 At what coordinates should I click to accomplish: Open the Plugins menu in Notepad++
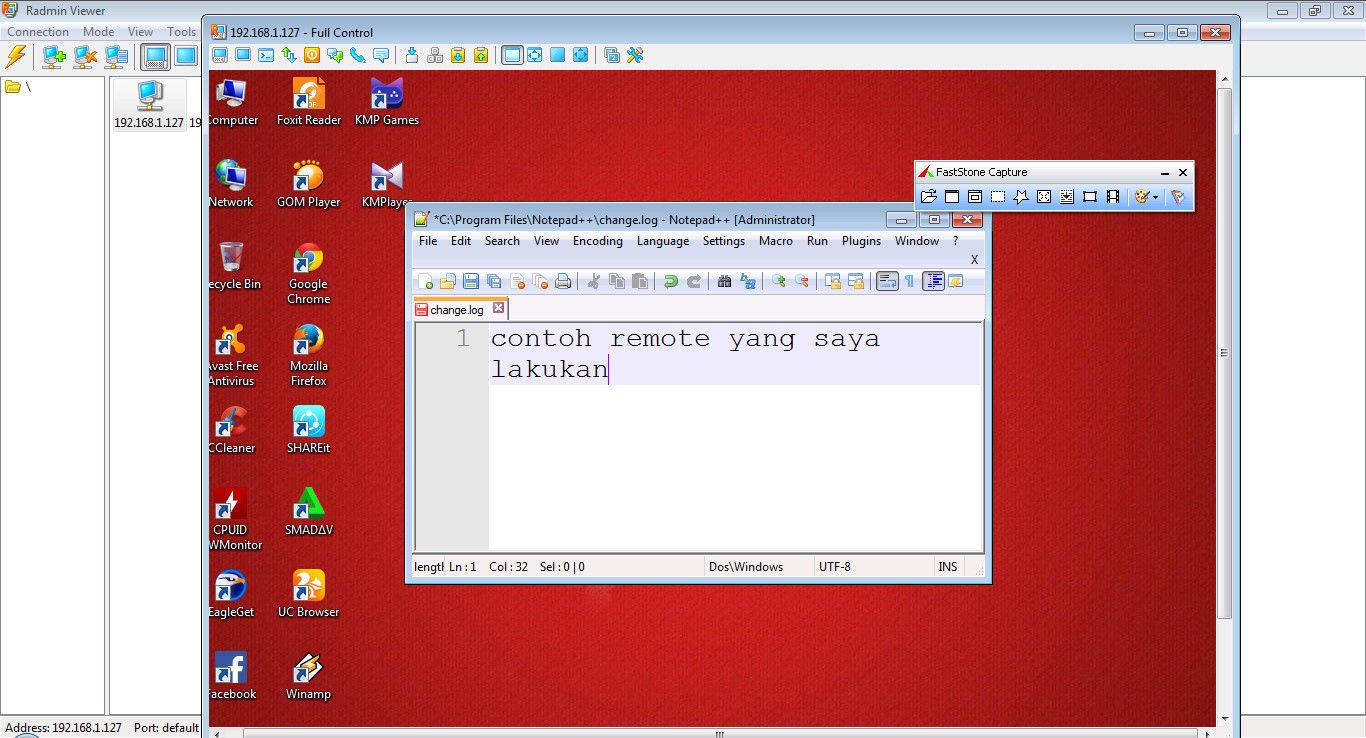point(861,241)
